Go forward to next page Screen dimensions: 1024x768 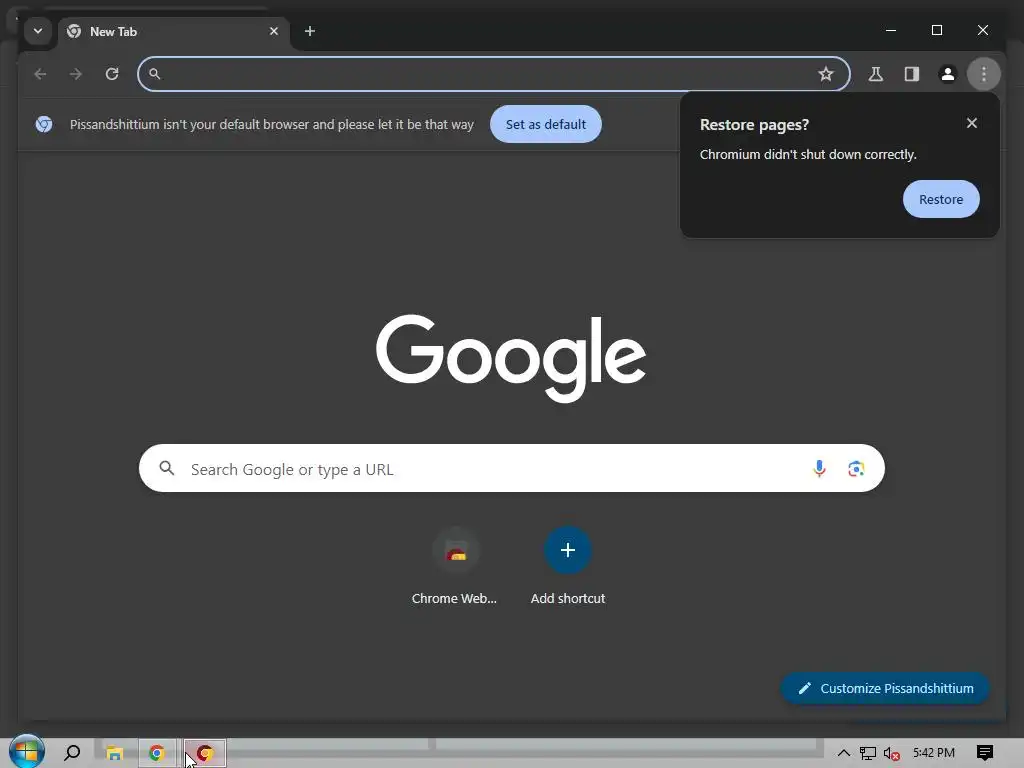click(x=76, y=74)
